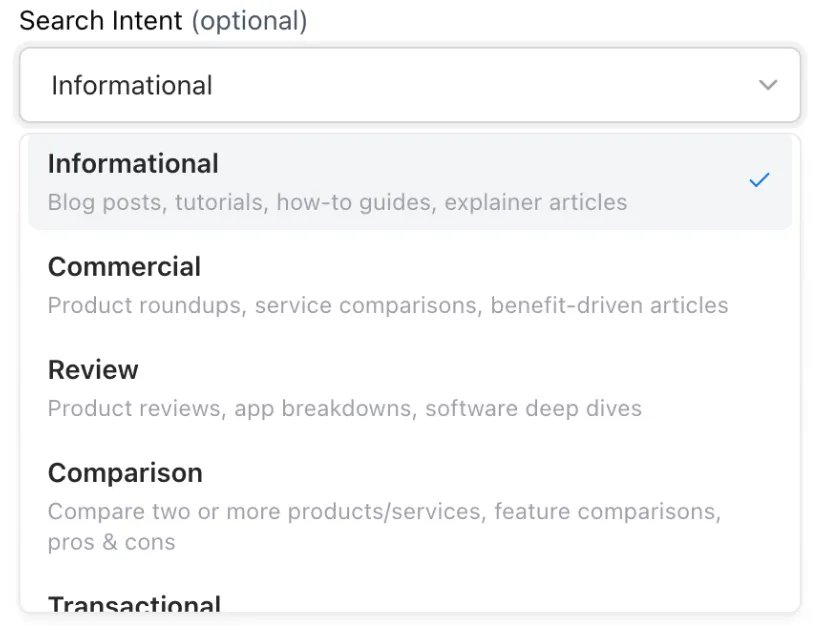Screen dimensions: 822x626
Task: Click the Search Intent (optional) label
Action: click(x=163, y=21)
